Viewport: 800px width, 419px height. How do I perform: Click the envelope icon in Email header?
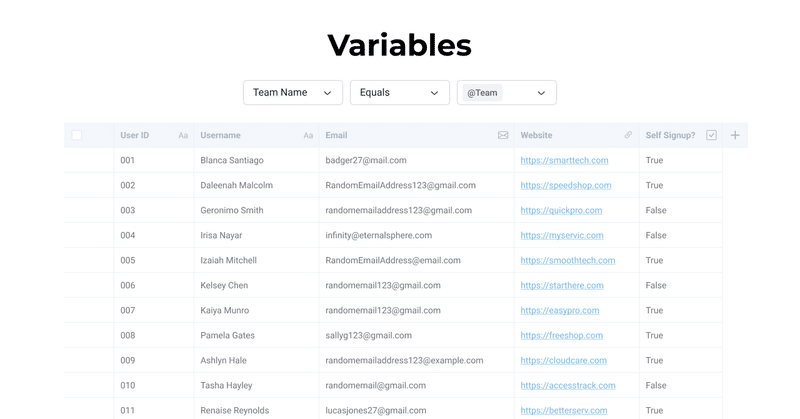pyautogui.click(x=503, y=135)
